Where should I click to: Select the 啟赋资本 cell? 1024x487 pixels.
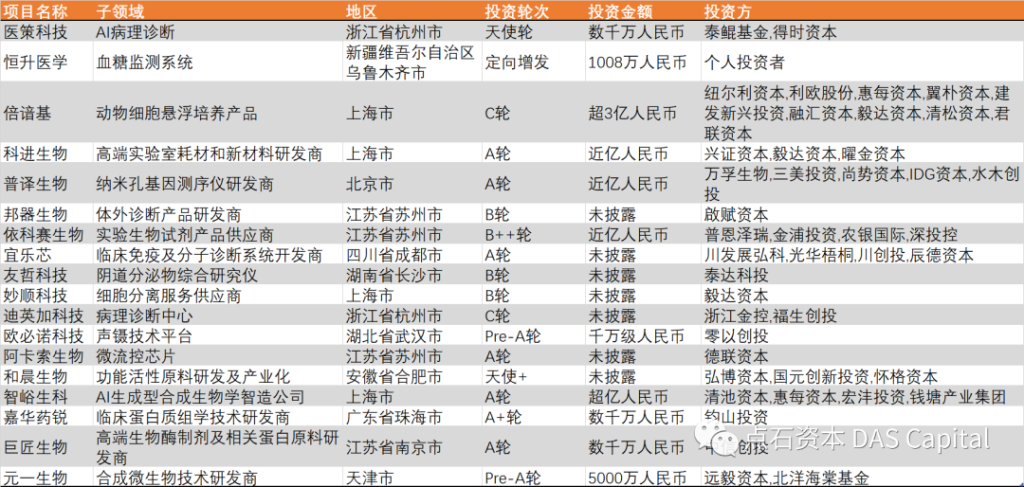tap(863, 213)
